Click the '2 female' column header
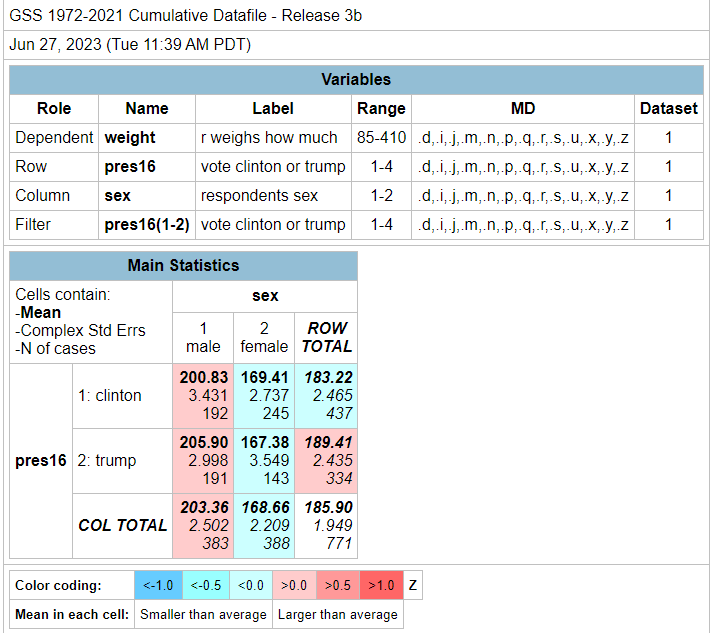The height and width of the screenshot is (633, 710). (264, 338)
